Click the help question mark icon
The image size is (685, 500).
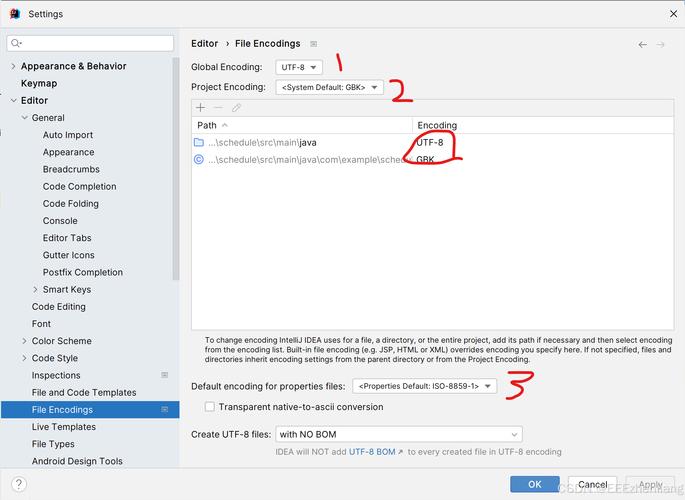point(18,484)
